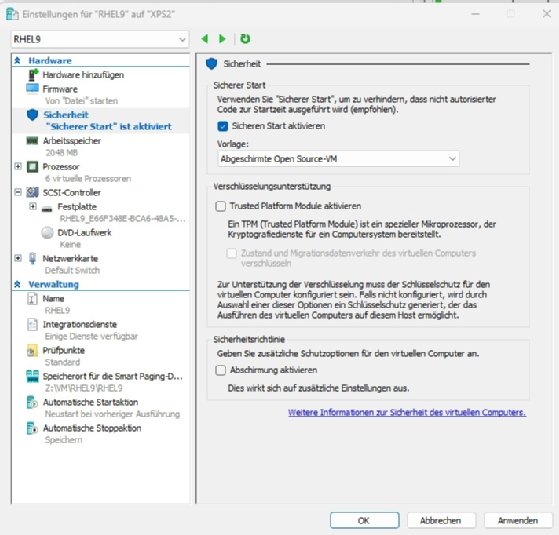Screen dimensions: 559x535
Task: Open the Vorlage template dropdown
Action: click(338, 159)
